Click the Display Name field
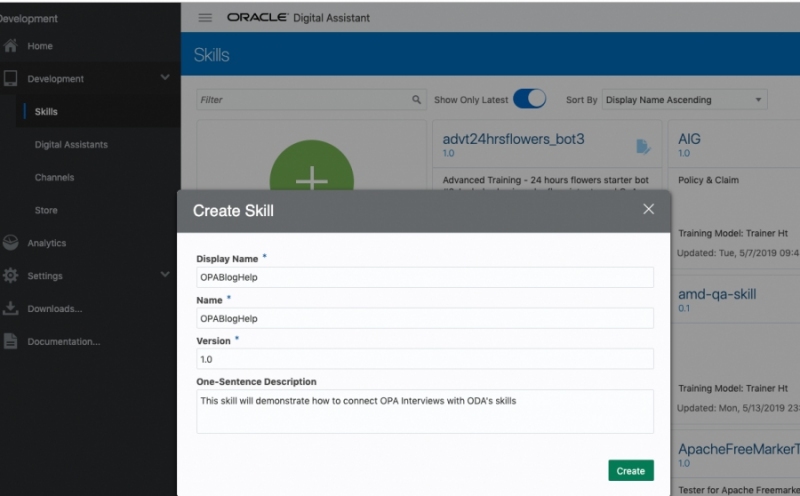Image resolution: width=800 pixels, height=496 pixels. 425,277
